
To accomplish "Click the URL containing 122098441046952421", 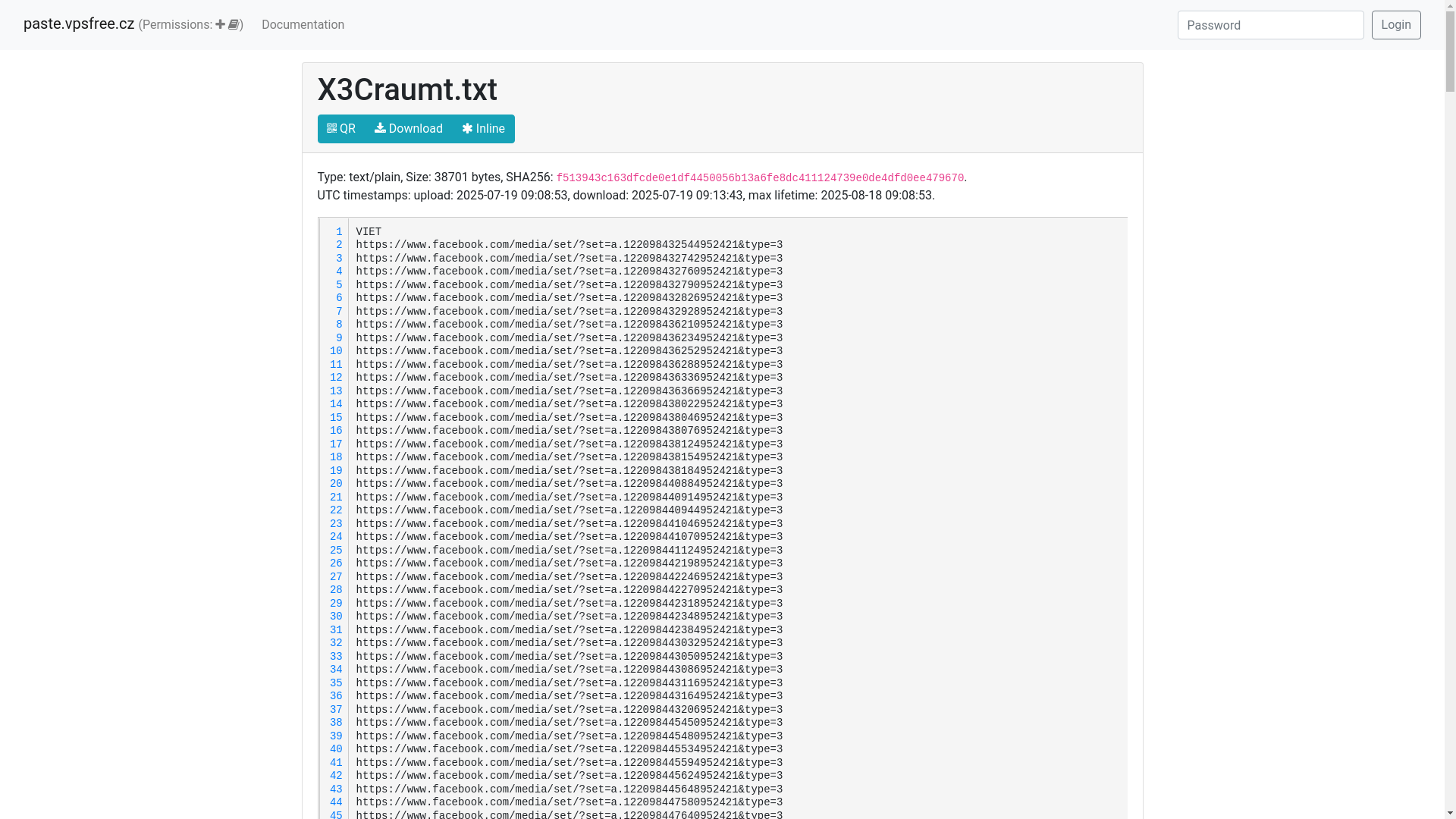I will [x=570, y=524].
